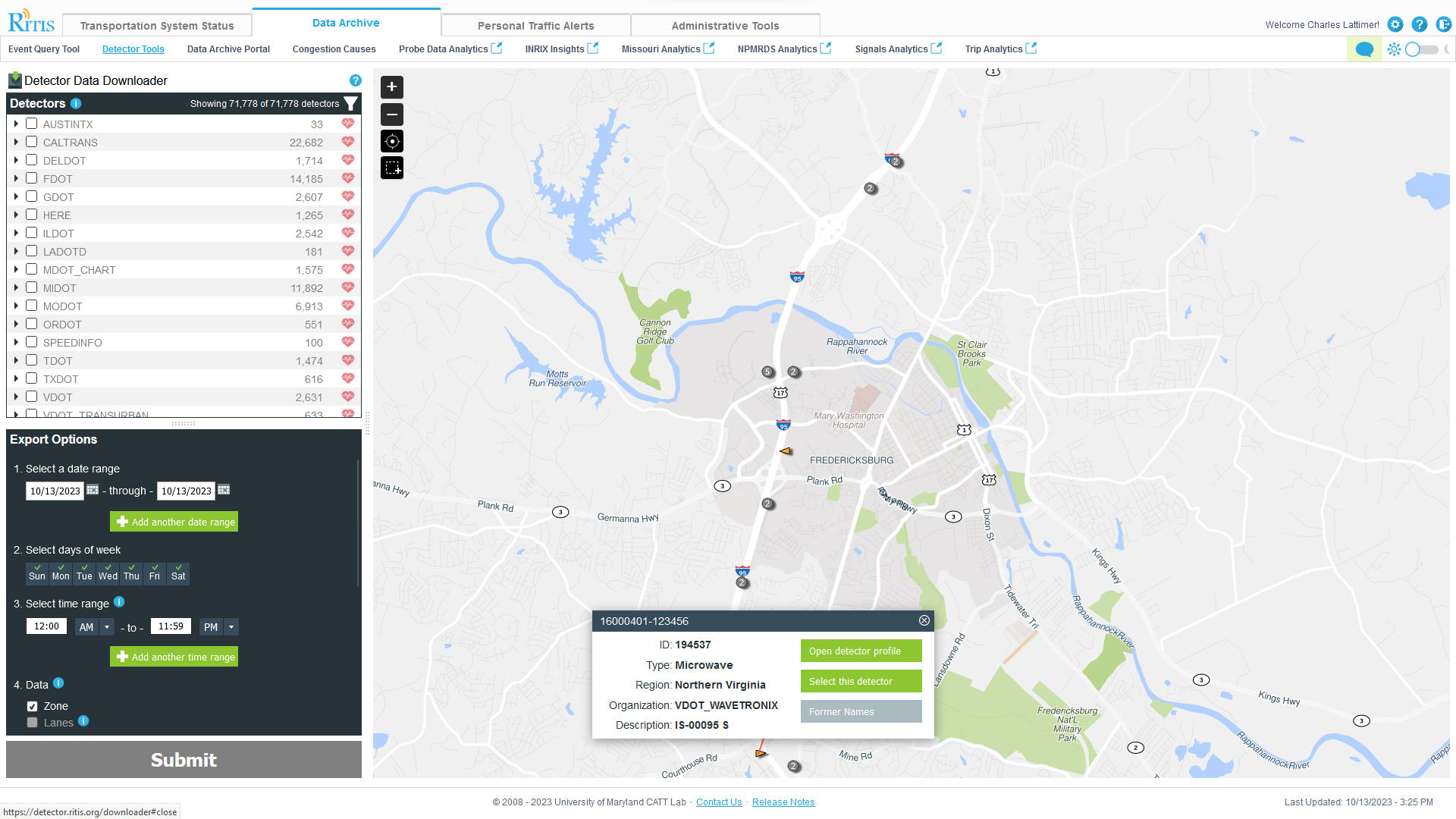Open the calendar picker for the start date
Screen dimensions: 1456x819
[x=93, y=490]
